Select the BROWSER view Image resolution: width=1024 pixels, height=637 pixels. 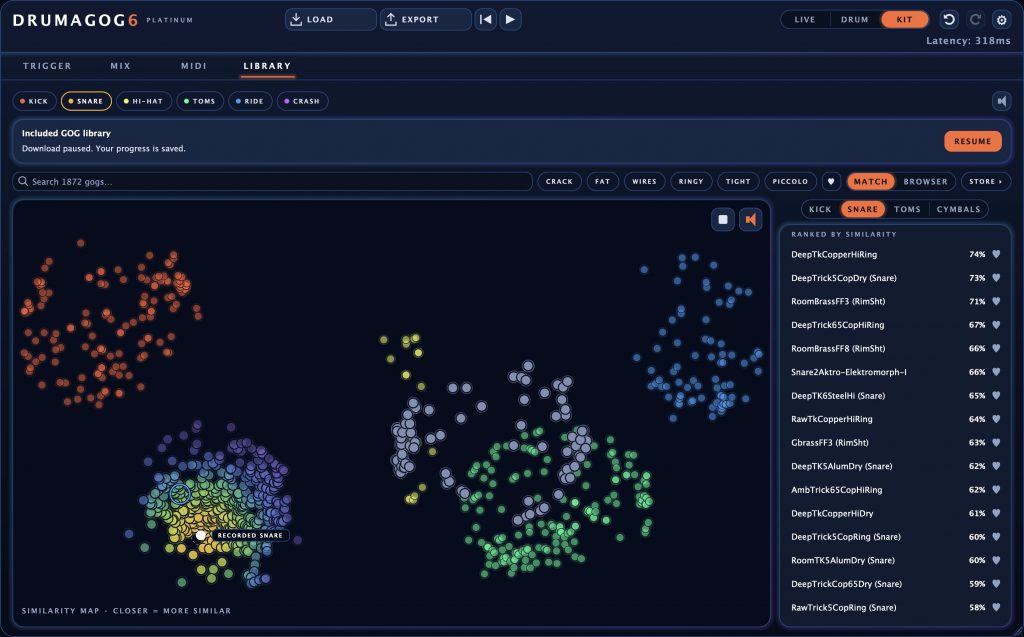925,182
